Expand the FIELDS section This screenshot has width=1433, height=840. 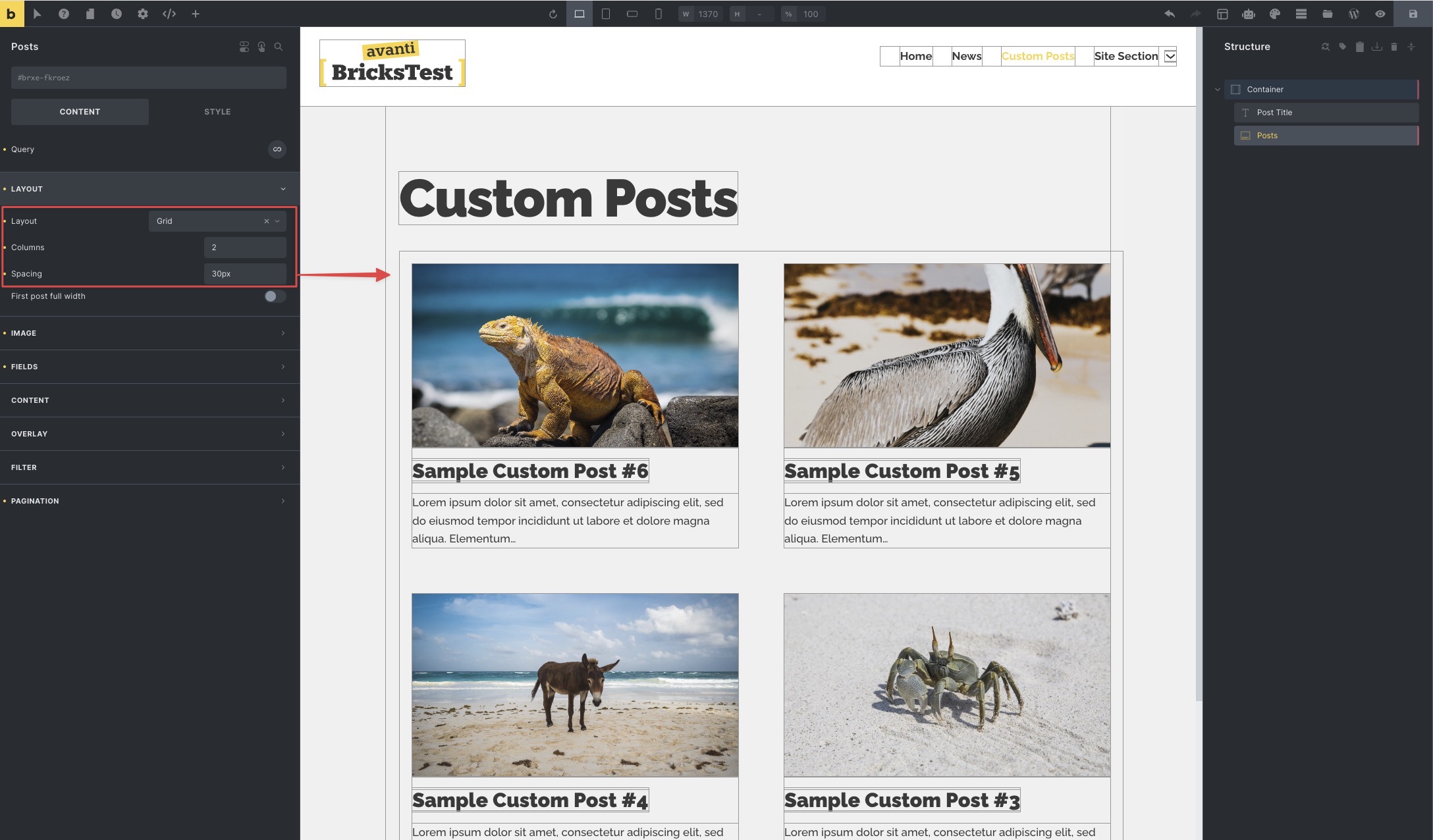(149, 367)
